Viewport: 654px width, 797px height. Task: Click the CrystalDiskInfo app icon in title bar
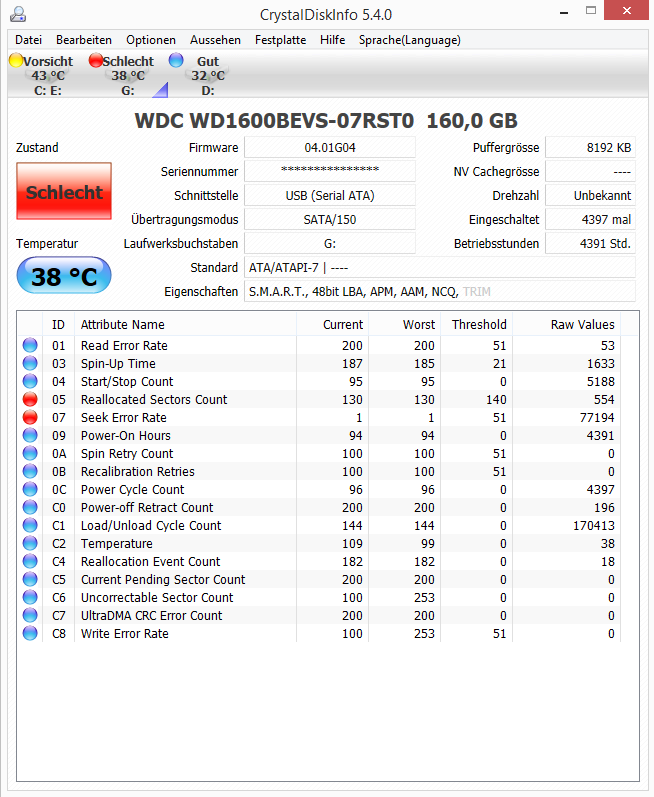(x=18, y=14)
